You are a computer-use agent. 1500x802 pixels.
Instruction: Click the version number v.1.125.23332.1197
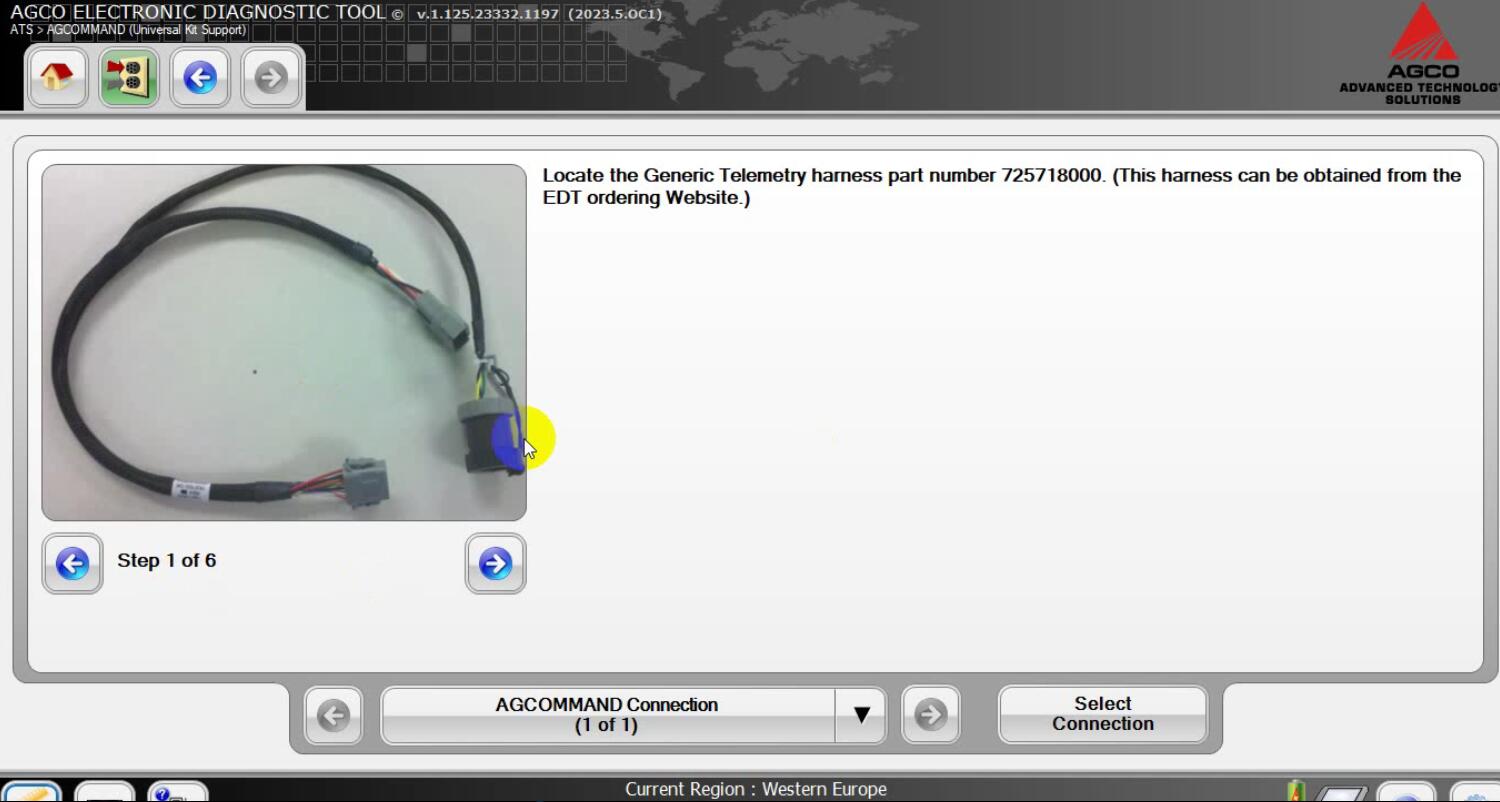[489, 14]
